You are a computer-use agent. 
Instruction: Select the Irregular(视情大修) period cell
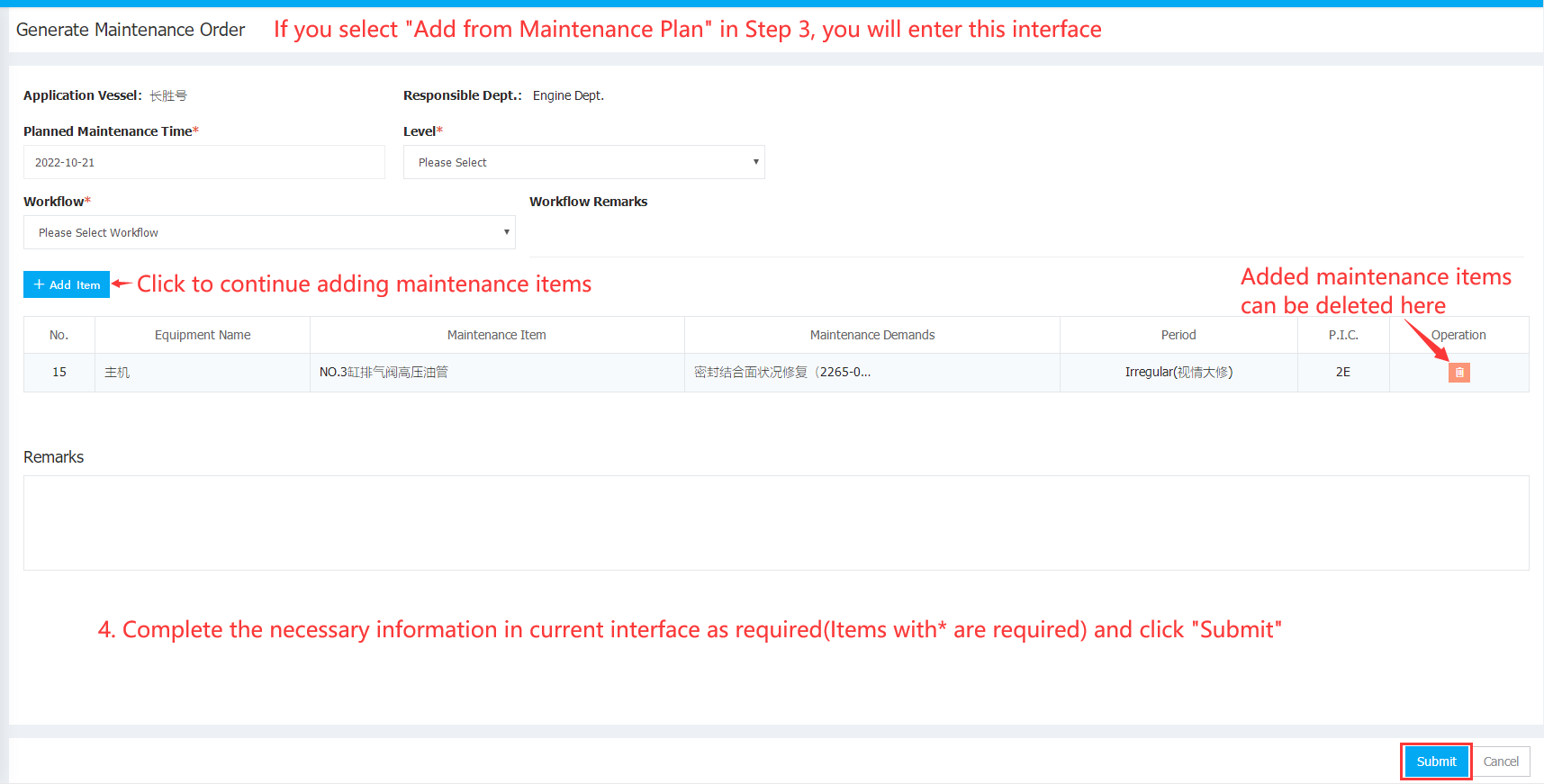pyautogui.click(x=1178, y=373)
